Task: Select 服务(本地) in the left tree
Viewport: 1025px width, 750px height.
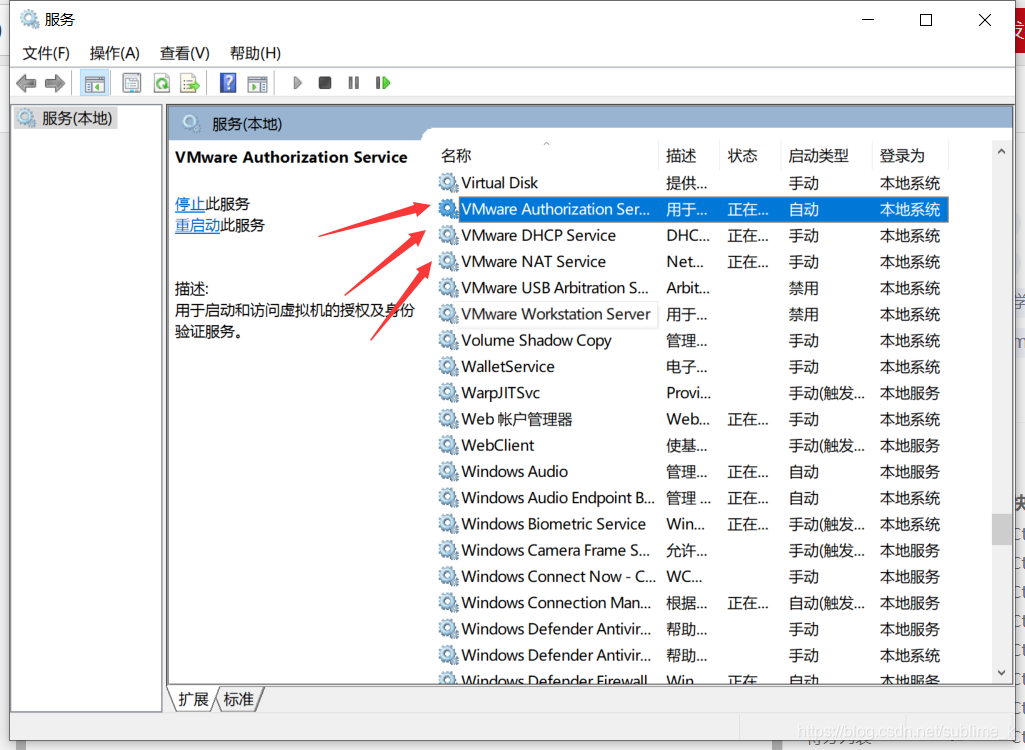Action: pos(67,118)
